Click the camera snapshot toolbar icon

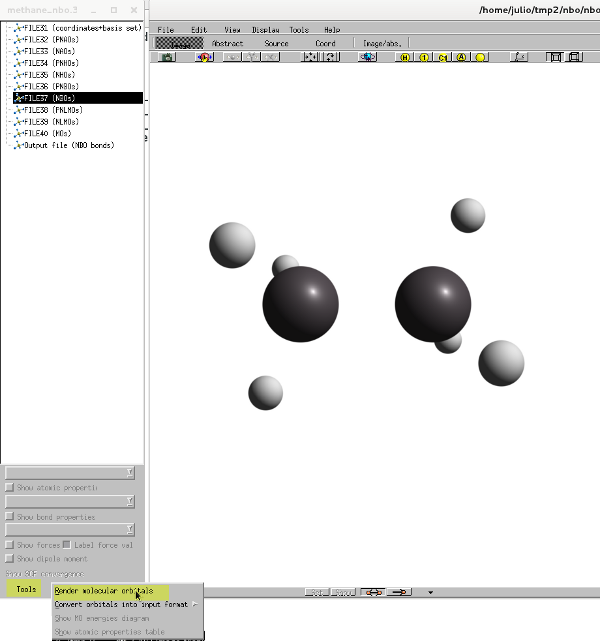168,57
